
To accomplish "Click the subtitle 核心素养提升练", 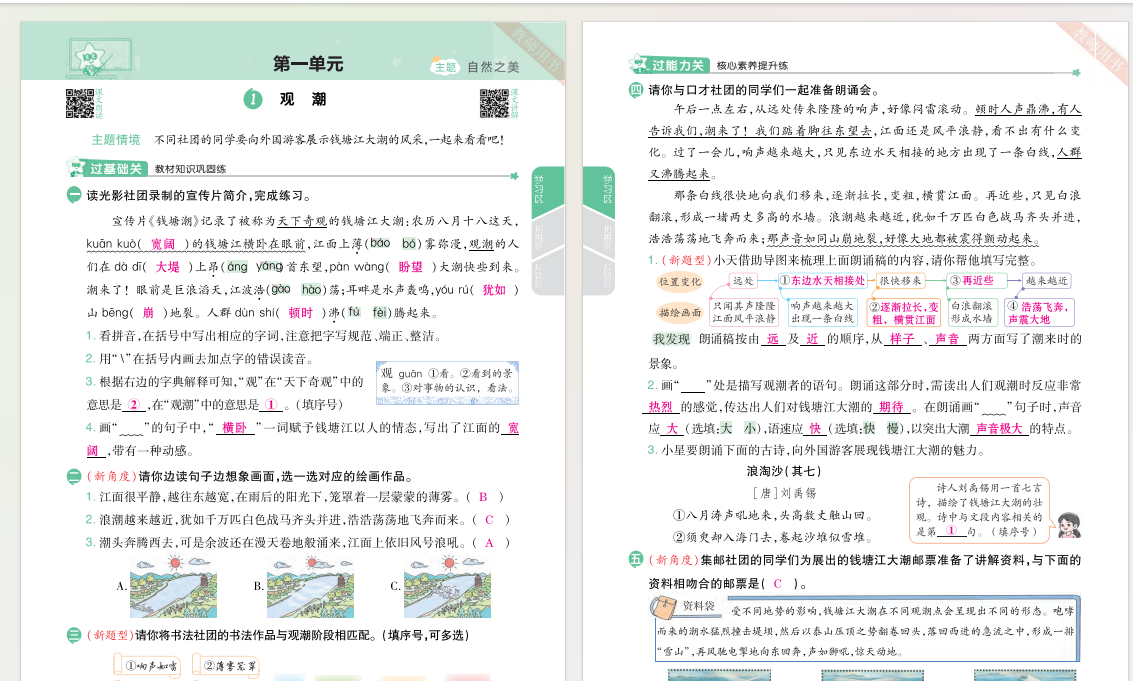I will [x=752, y=66].
